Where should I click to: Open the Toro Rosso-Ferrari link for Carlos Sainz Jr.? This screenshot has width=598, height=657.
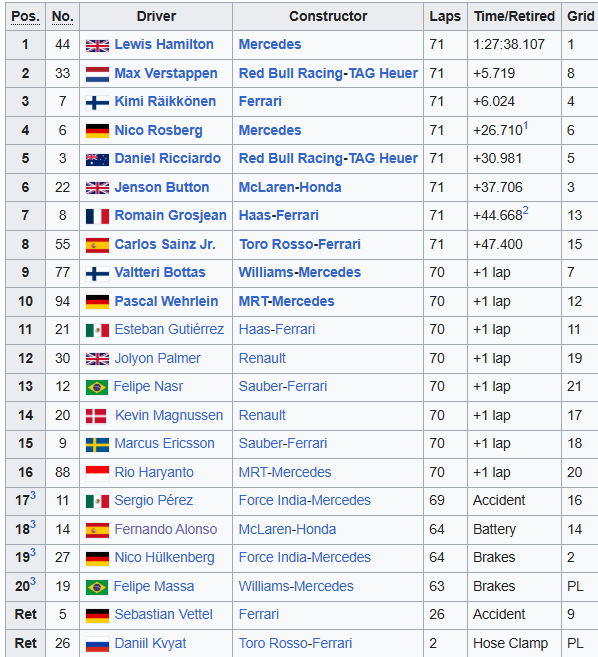point(300,244)
